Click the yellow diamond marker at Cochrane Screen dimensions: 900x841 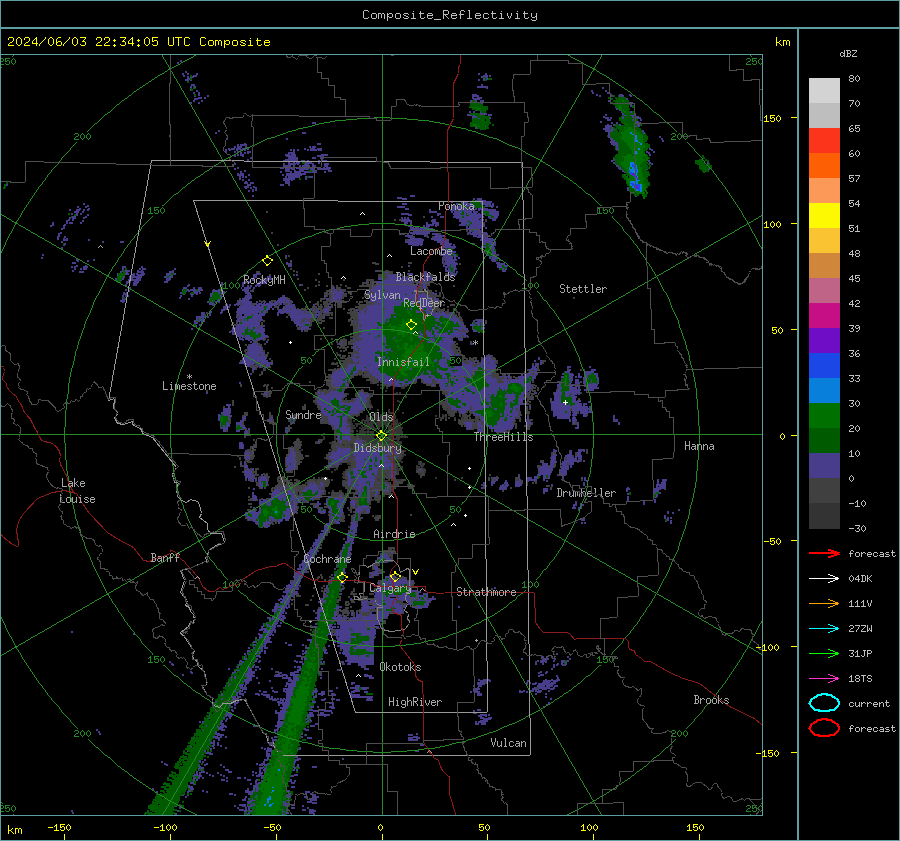pyautogui.click(x=342, y=577)
